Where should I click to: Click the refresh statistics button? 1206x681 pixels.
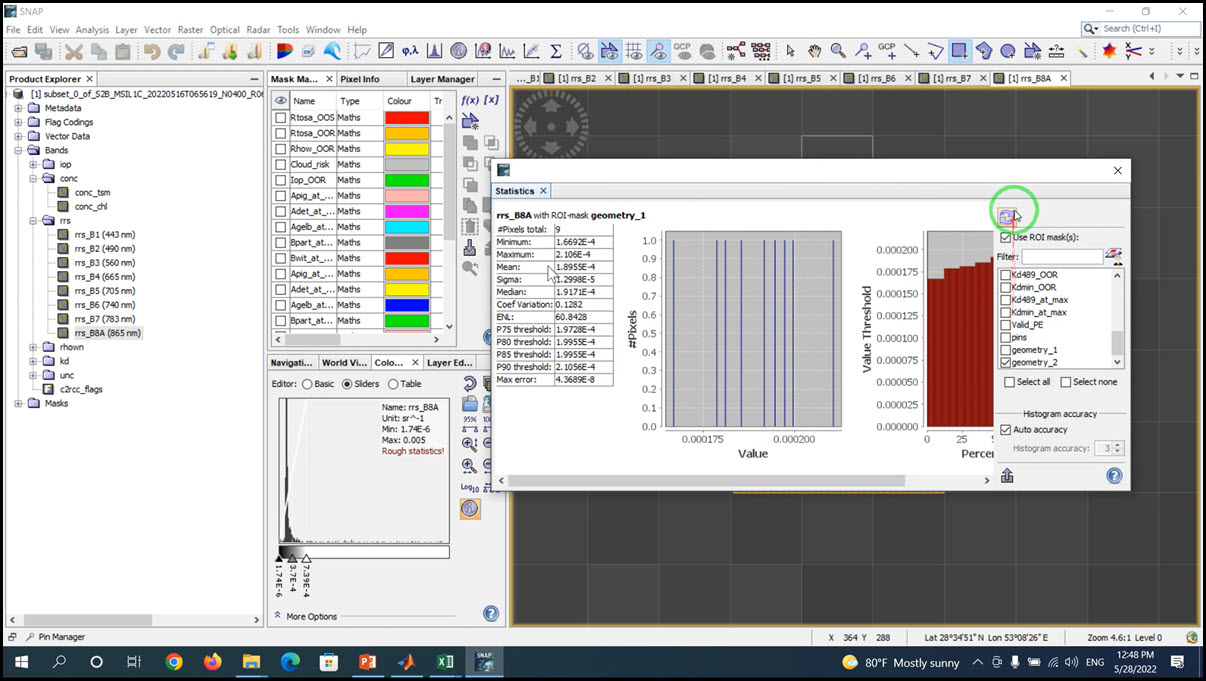coord(1007,216)
